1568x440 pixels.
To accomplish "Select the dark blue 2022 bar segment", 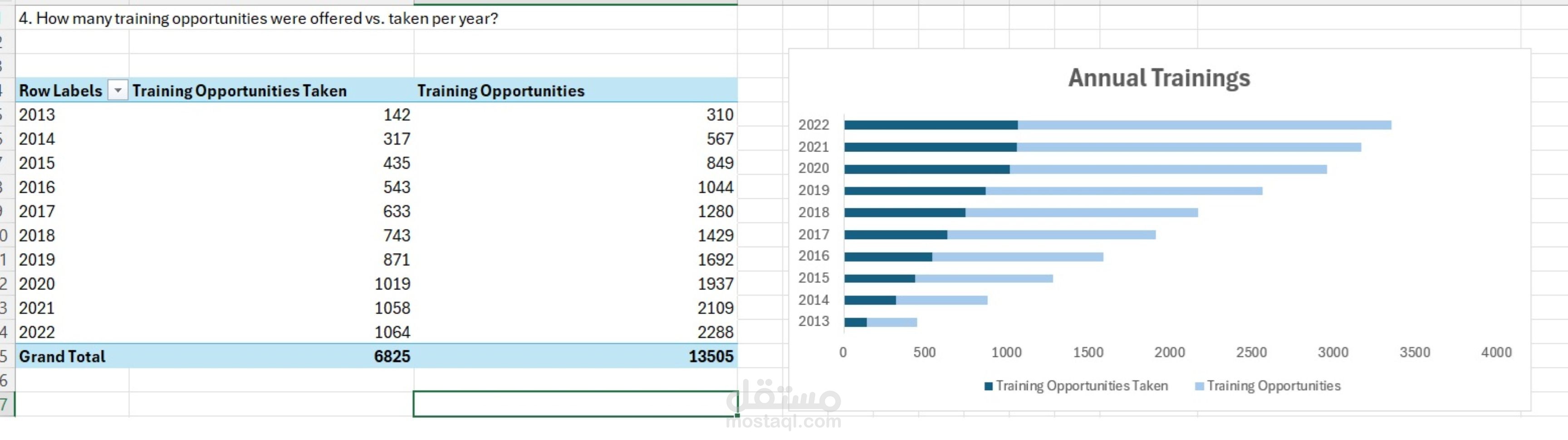I will coord(931,125).
